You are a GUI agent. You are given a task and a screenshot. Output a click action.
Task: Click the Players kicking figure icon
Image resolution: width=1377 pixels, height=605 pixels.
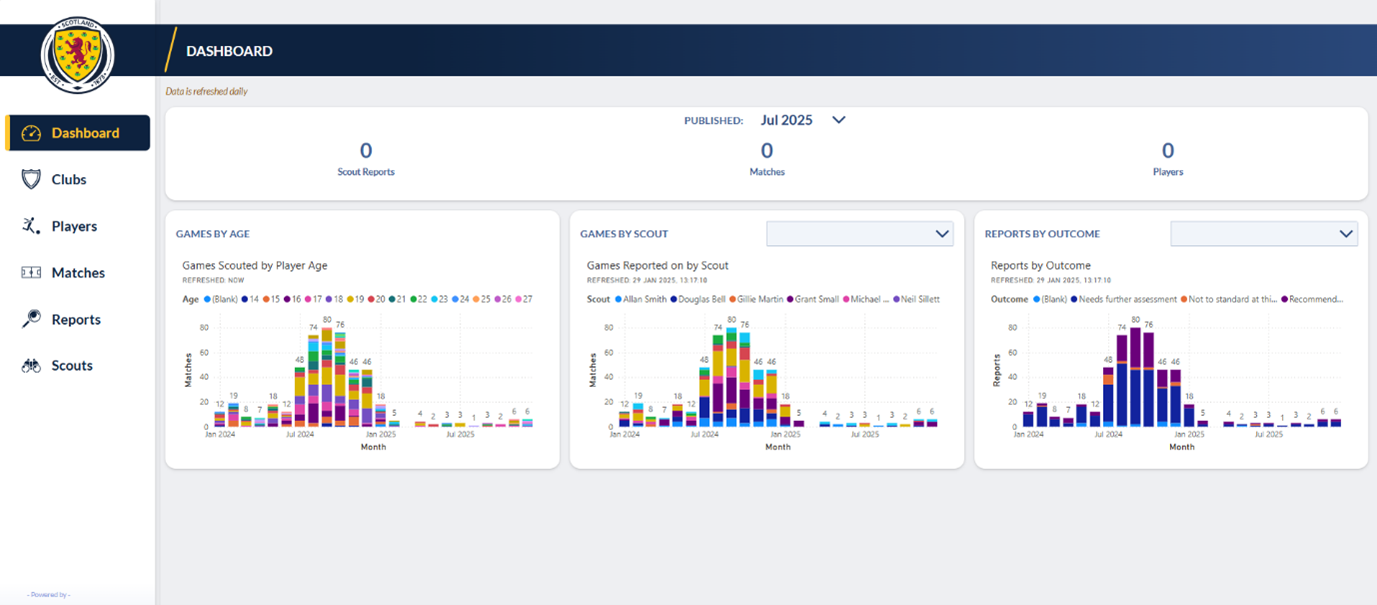tap(31, 226)
